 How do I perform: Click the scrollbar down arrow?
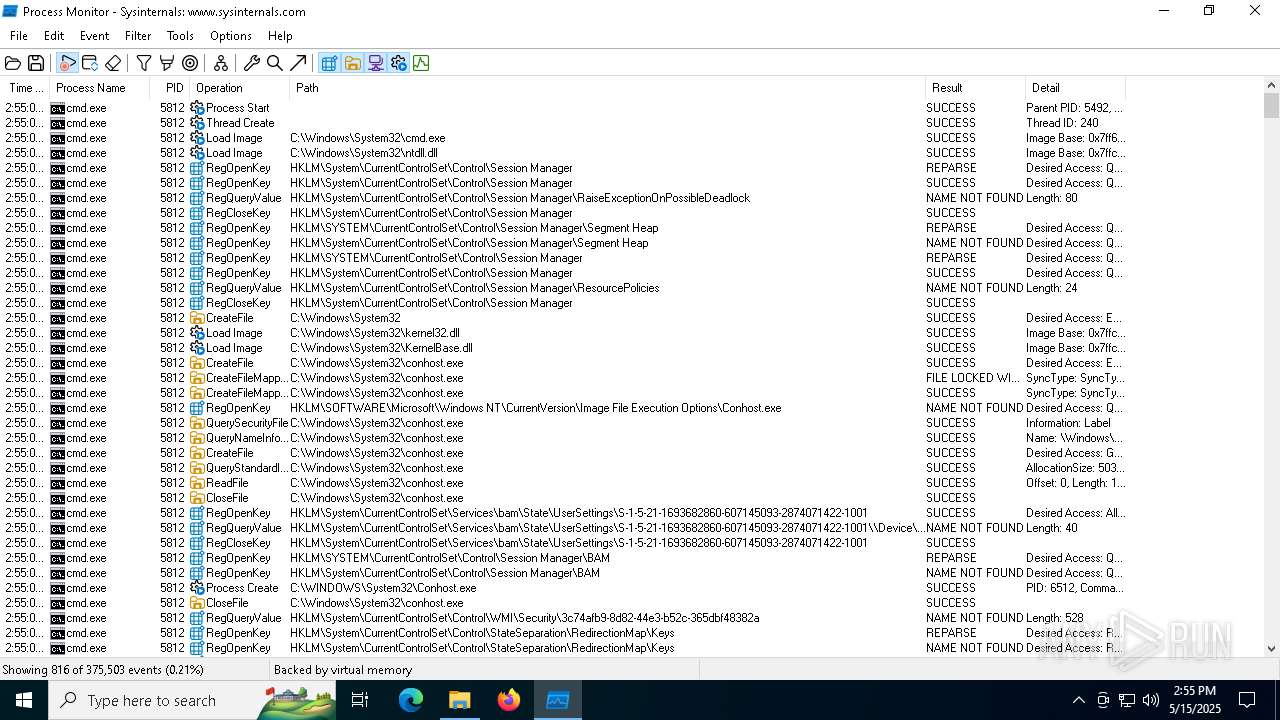1271,648
